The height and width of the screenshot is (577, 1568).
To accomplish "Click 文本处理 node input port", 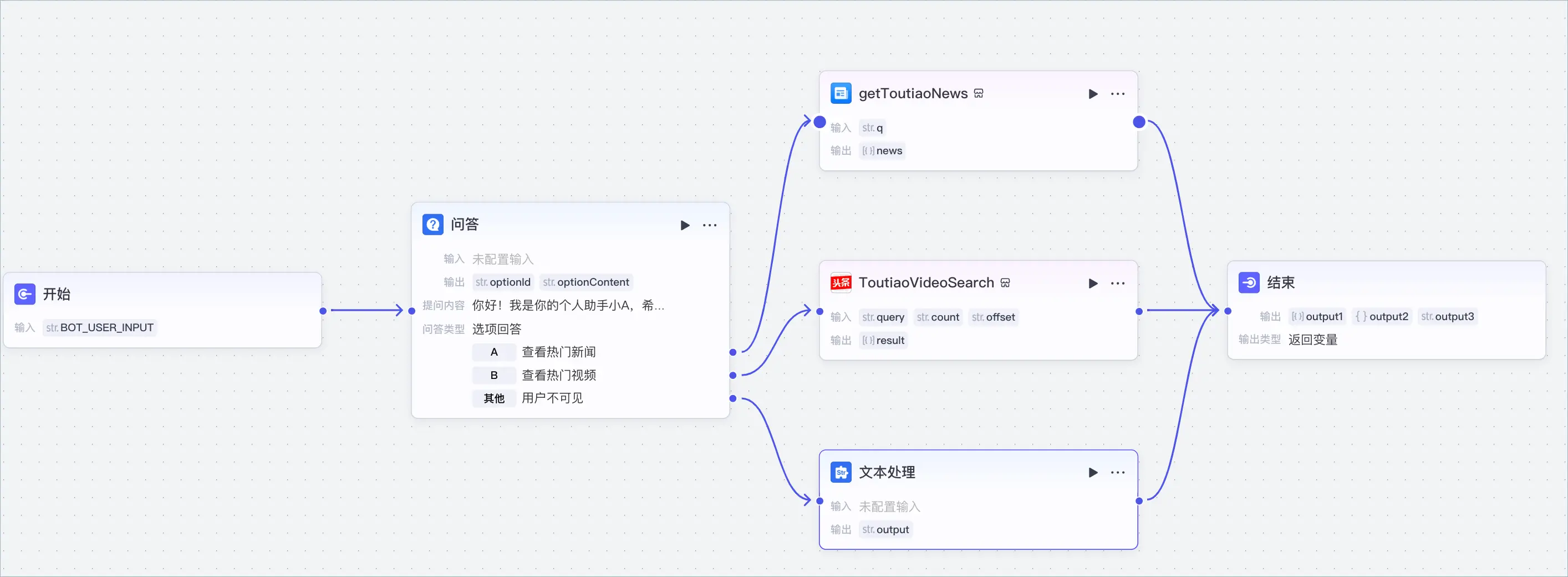I will tap(820, 501).
